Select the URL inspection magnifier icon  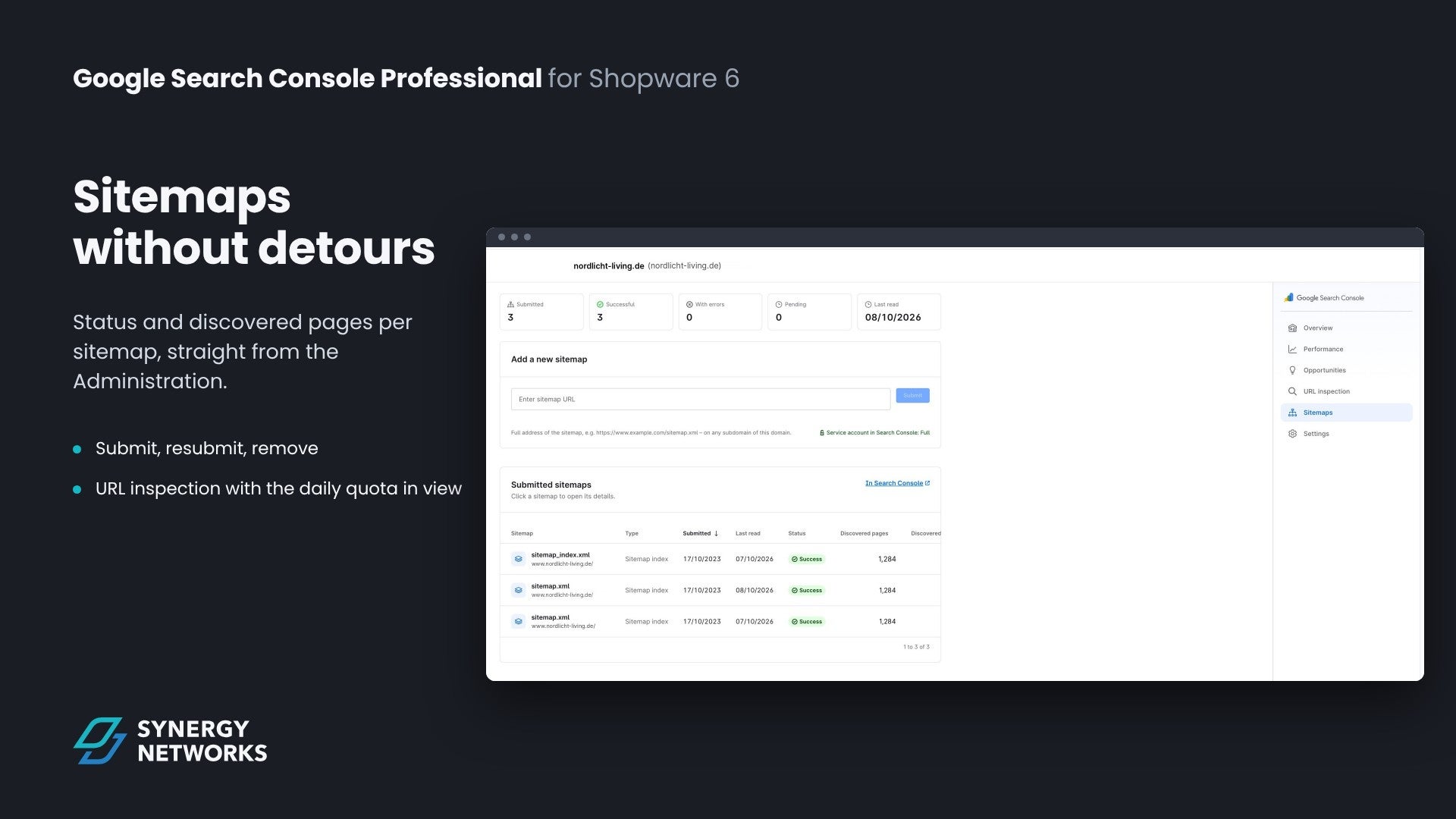coord(1292,392)
